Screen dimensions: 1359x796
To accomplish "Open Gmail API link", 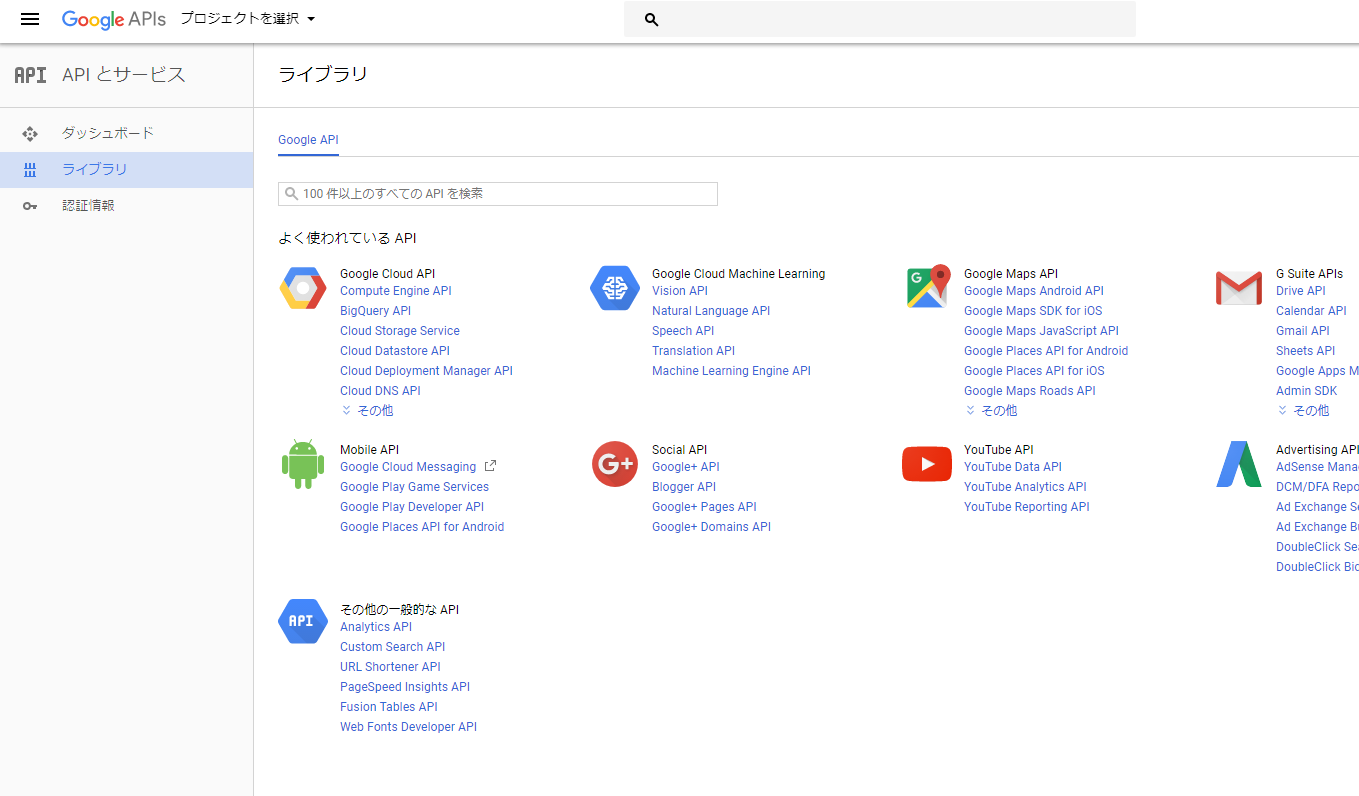I will coord(1303,331).
